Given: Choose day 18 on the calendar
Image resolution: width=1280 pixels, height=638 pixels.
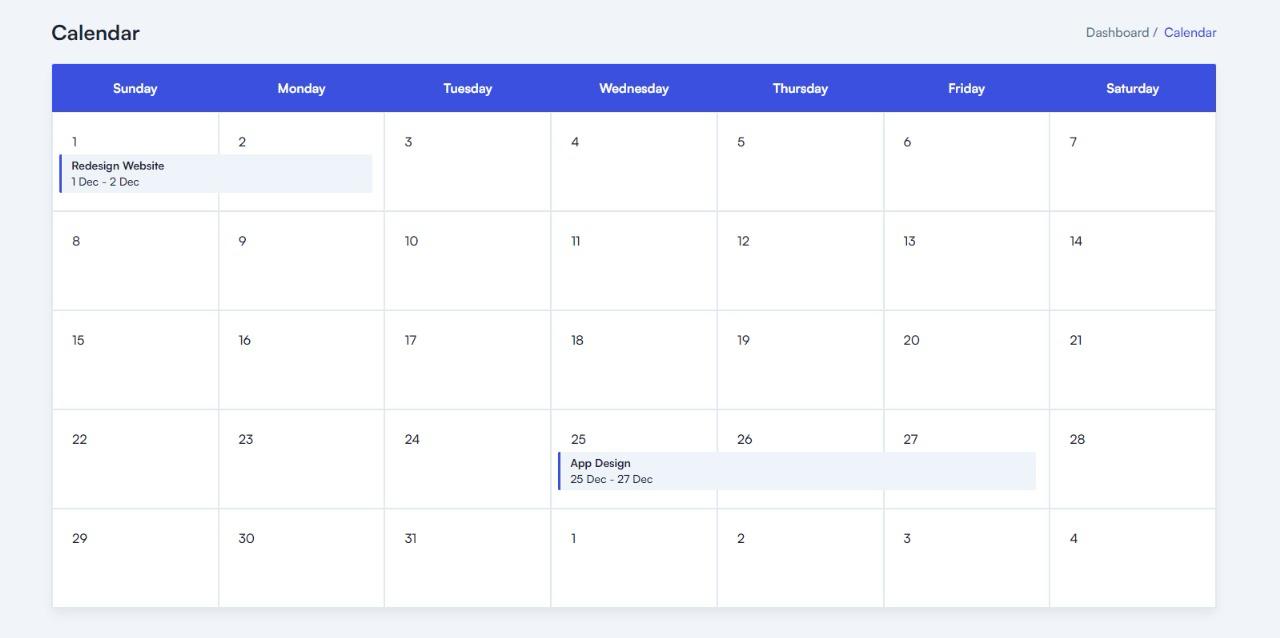Looking at the screenshot, I should (x=634, y=360).
